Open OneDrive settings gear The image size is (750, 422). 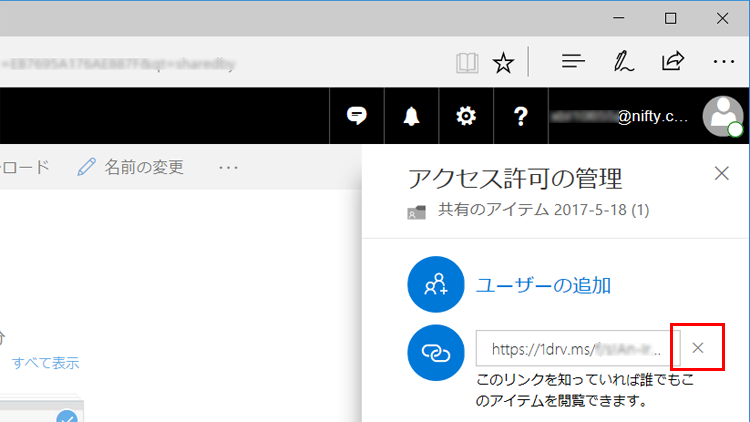tap(466, 116)
